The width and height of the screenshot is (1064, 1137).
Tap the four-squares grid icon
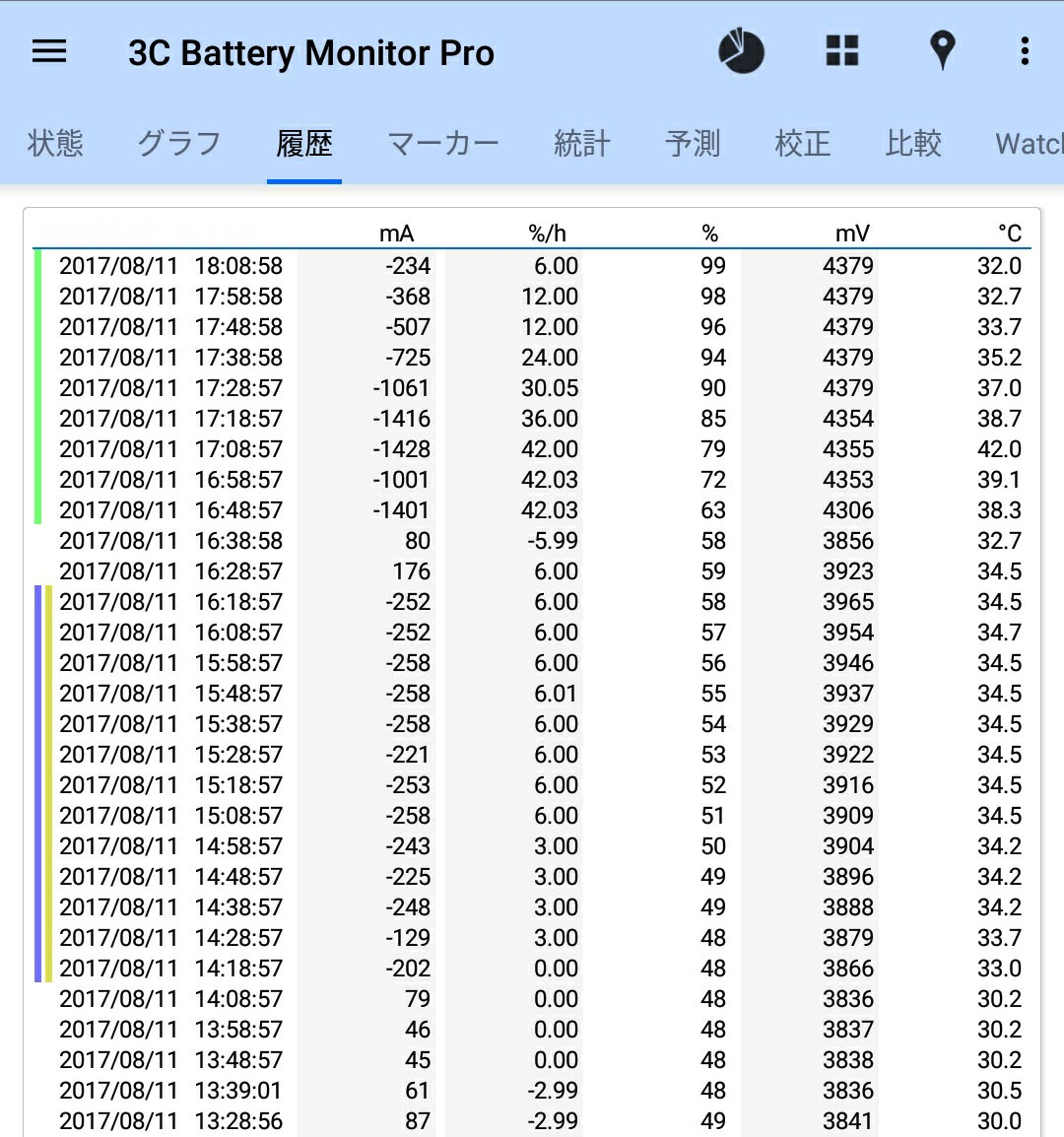coord(842,51)
